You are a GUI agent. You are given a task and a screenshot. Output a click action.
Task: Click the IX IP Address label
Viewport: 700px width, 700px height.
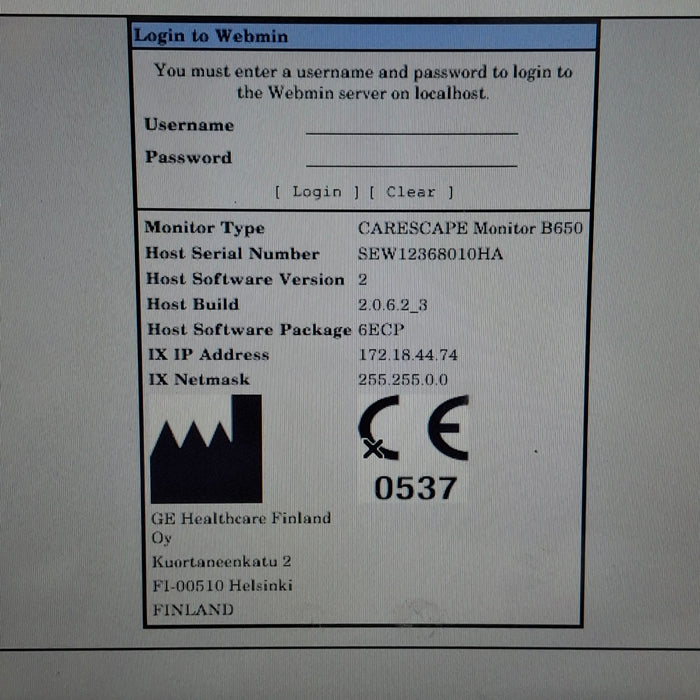208,354
